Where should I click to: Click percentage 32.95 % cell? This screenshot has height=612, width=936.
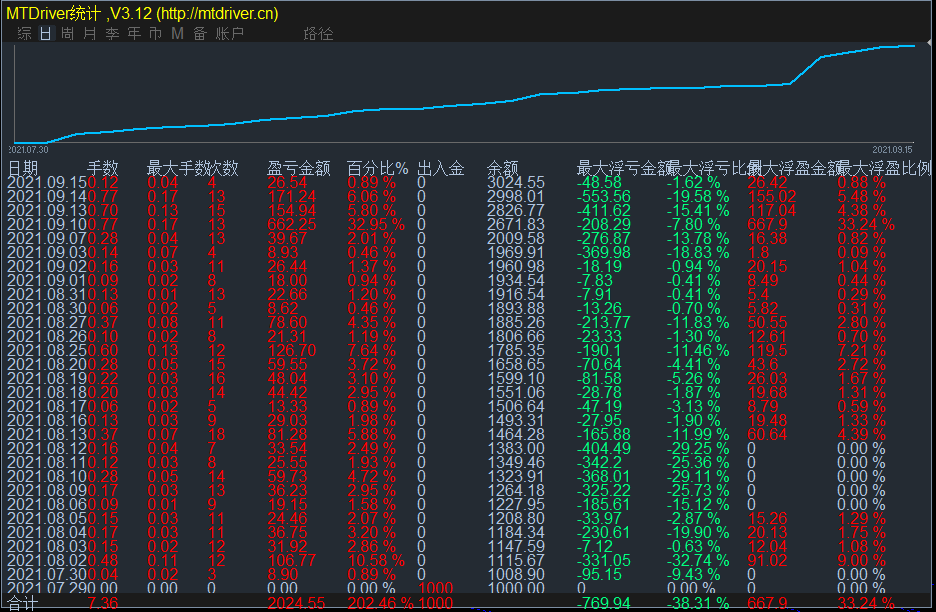(x=376, y=224)
